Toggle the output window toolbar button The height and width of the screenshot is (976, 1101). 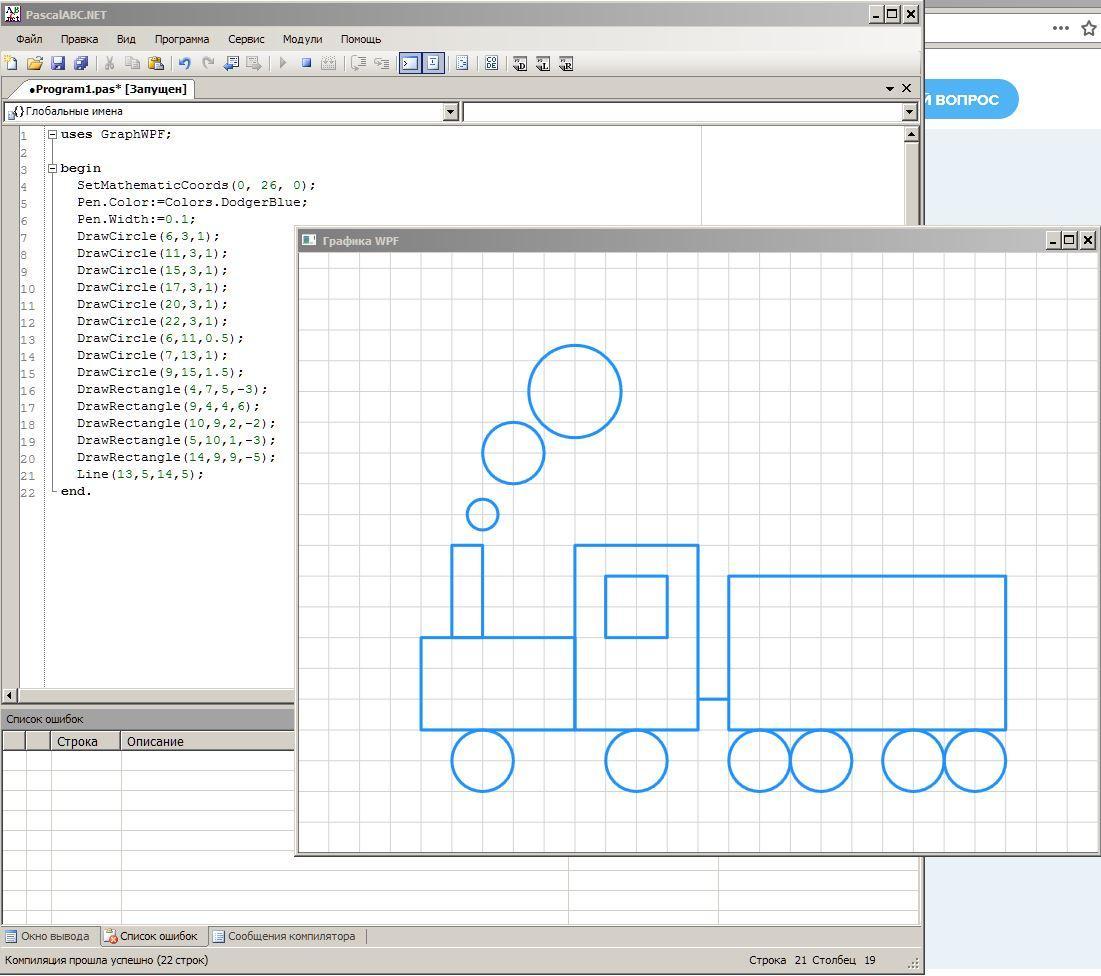click(x=410, y=63)
